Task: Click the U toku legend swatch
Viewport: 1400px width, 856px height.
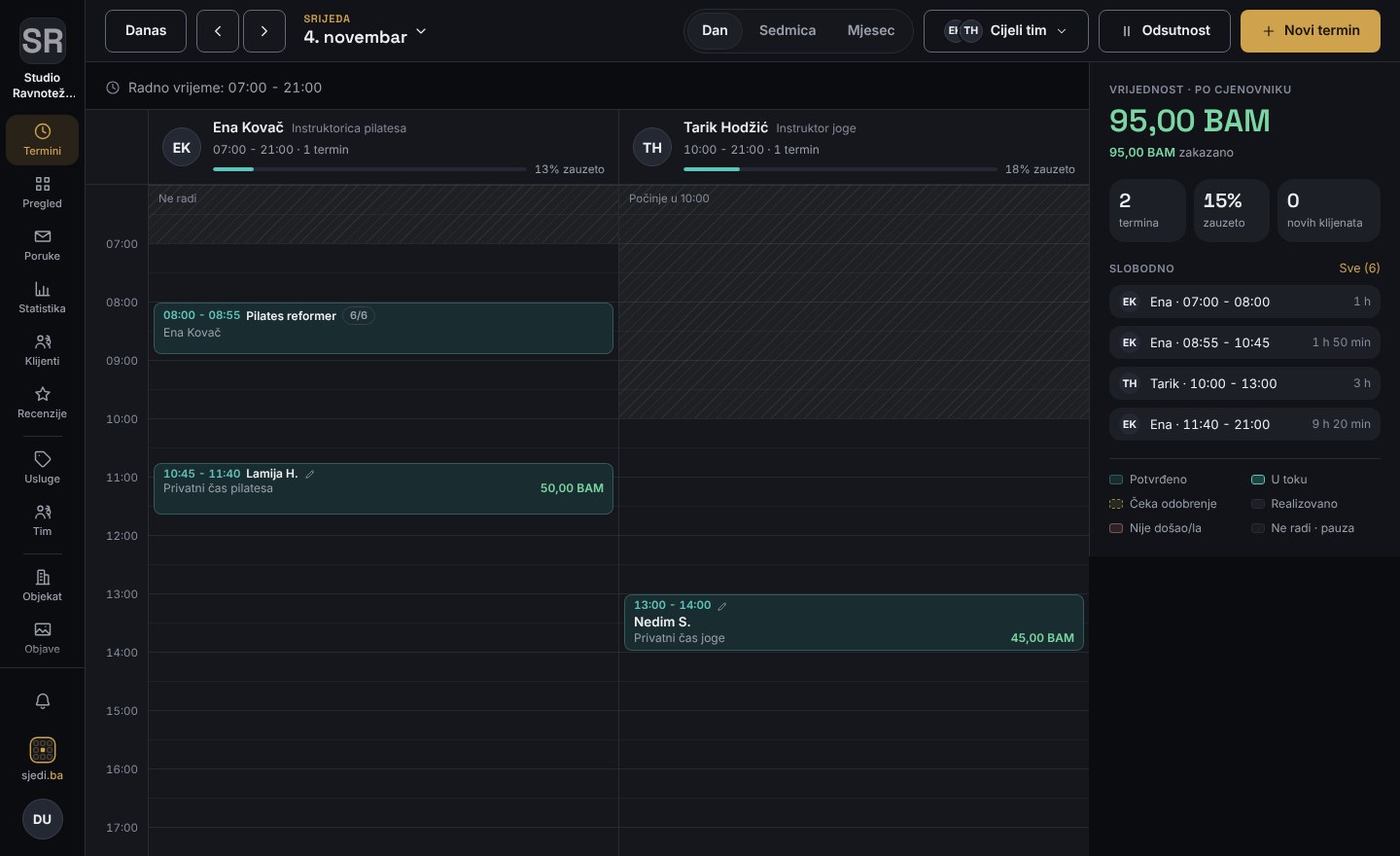Action: tap(1258, 480)
